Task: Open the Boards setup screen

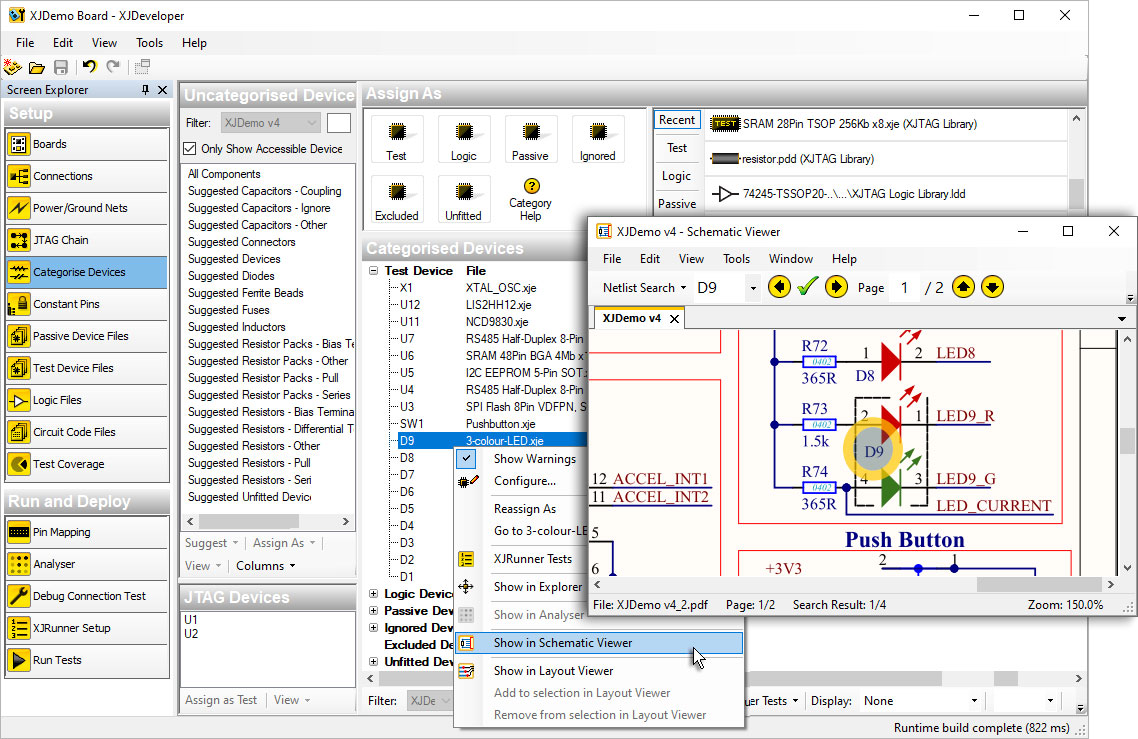Action: pos(87,144)
